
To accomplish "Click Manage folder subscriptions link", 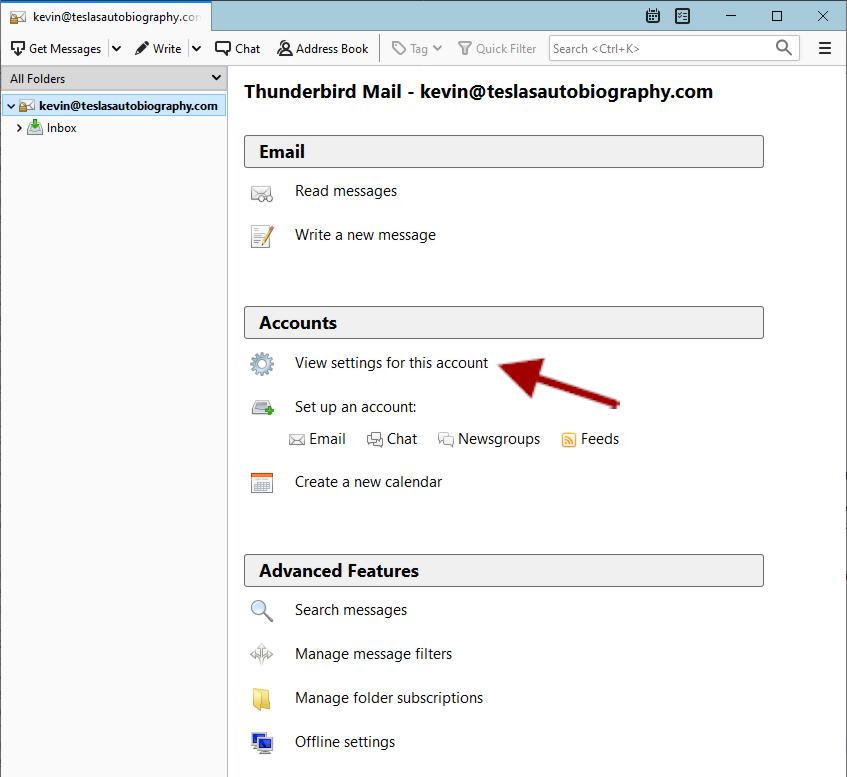I will coord(389,698).
